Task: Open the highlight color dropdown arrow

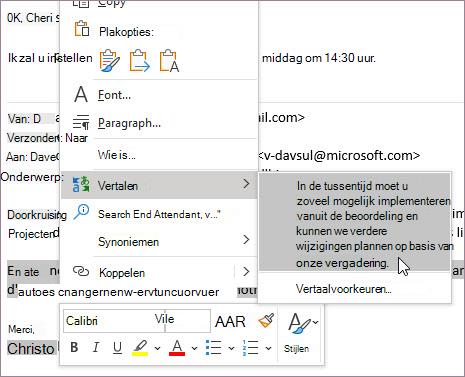Action: [157, 349]
